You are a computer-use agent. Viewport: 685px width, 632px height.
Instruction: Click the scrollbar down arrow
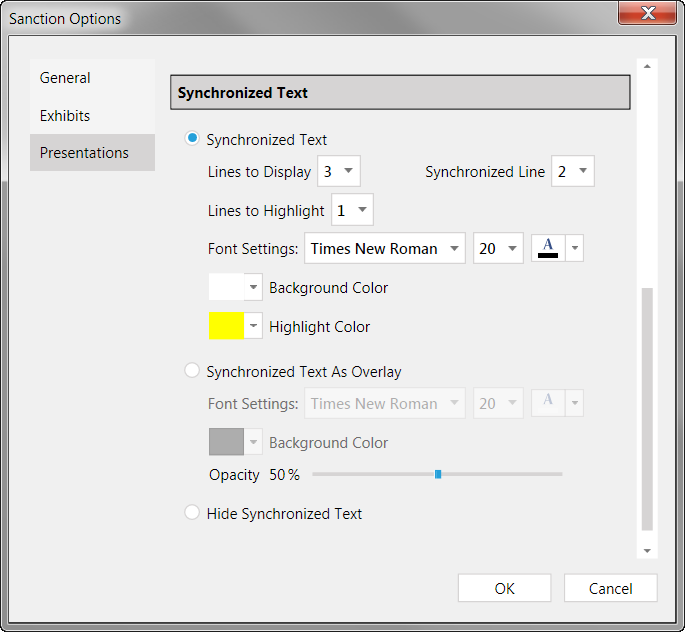click(x=647, y=551)
